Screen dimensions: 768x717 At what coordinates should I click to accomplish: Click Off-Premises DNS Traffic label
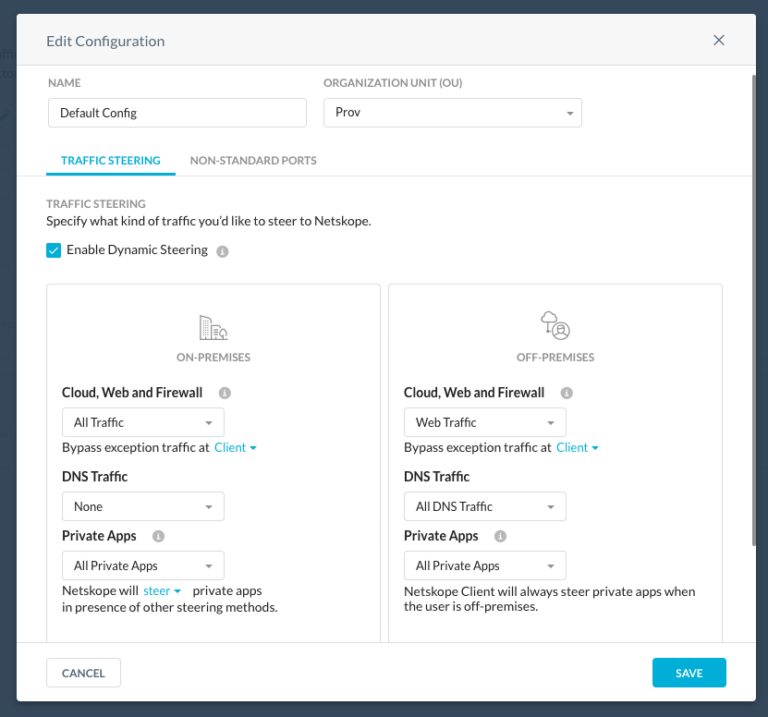pos(436,477)
